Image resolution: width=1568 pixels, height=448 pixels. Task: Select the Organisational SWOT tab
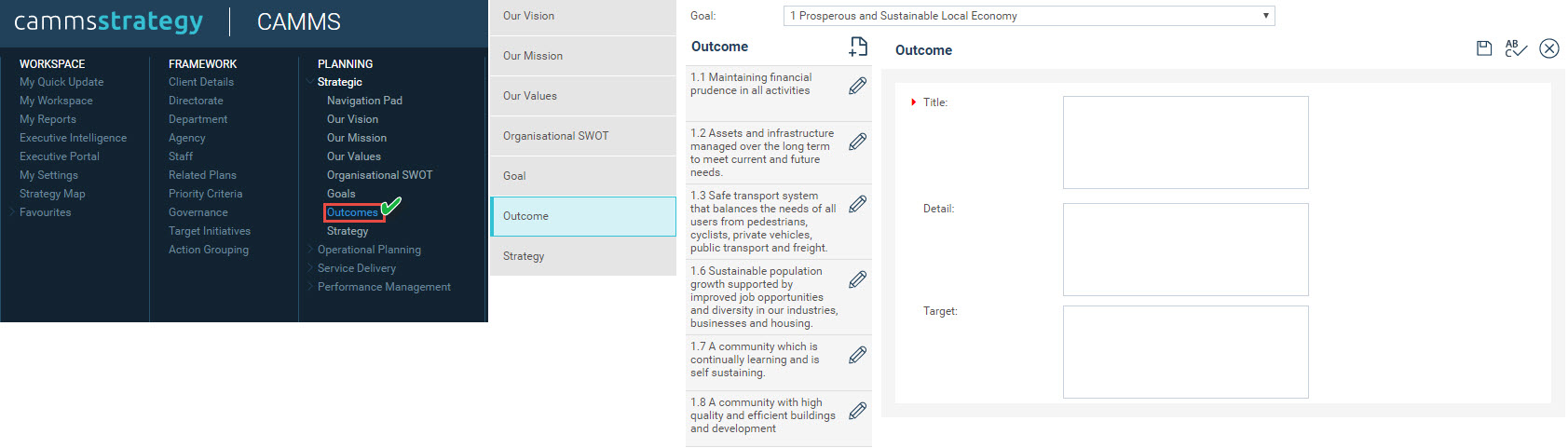click(x=583, y=136)
